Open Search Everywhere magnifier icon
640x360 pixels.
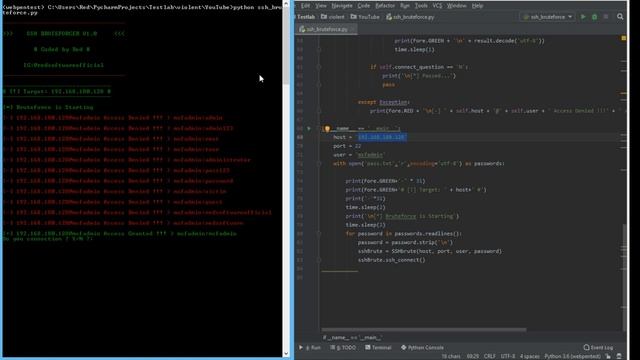click(x=620, y=17)
